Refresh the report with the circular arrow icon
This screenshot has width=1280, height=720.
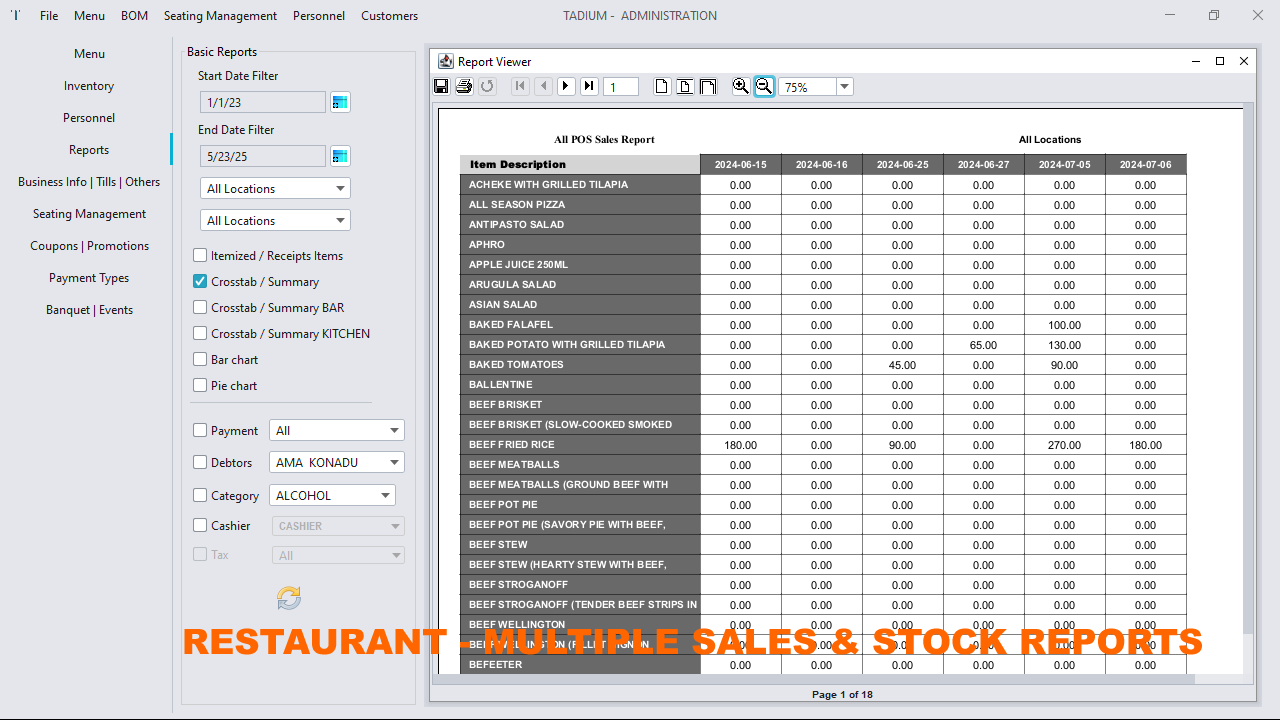tap(487, 86)
